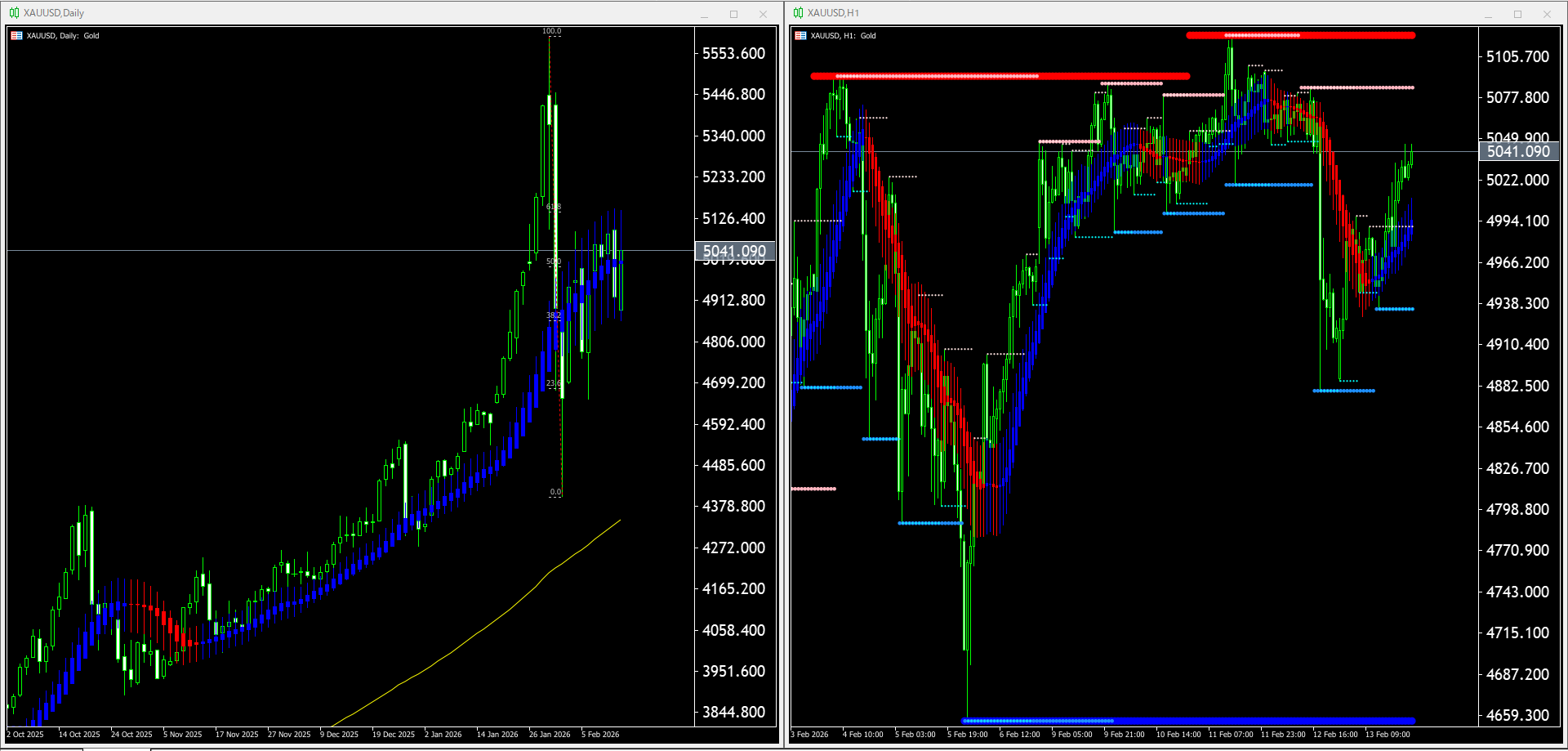Screen dimensions: 1568x751
Task: Select the 'XAUUSD, Daily: Gold' chart label
Action: [63, 36]
